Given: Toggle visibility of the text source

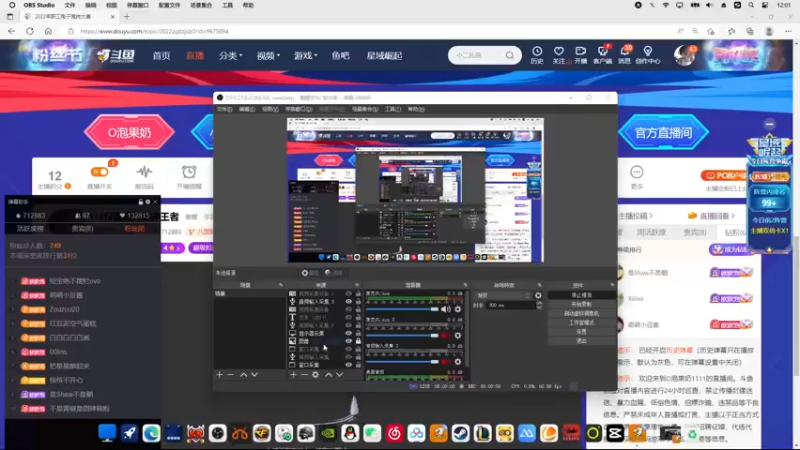Looking at the screenshot, I should [x=348, y=317].
